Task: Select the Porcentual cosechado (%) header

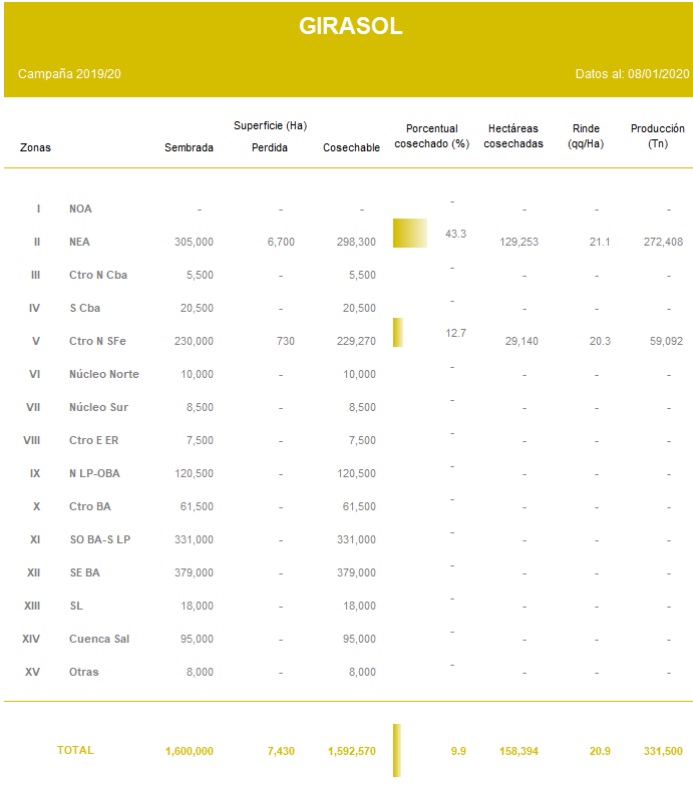Action: pos(432,136)
